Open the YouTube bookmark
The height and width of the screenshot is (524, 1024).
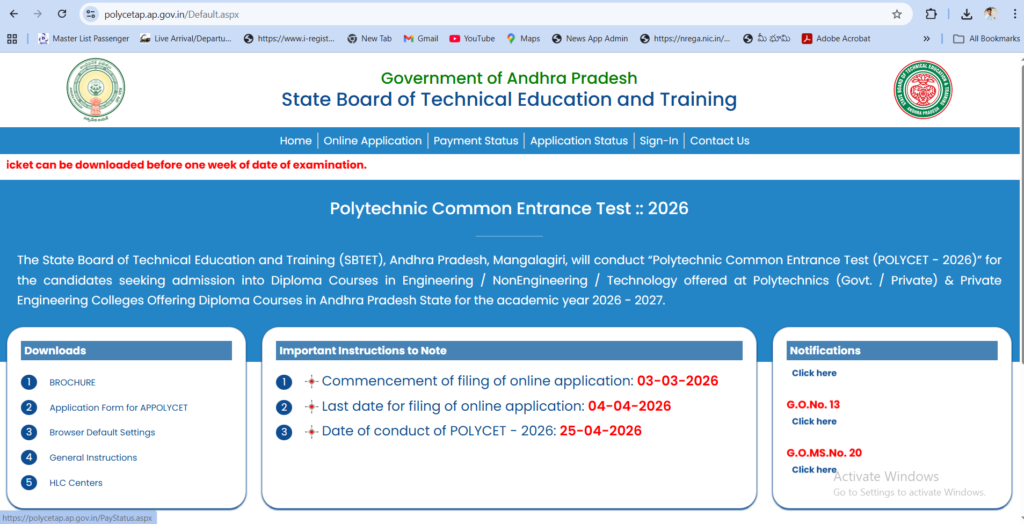pyautogui.click(x=472, y=39)
